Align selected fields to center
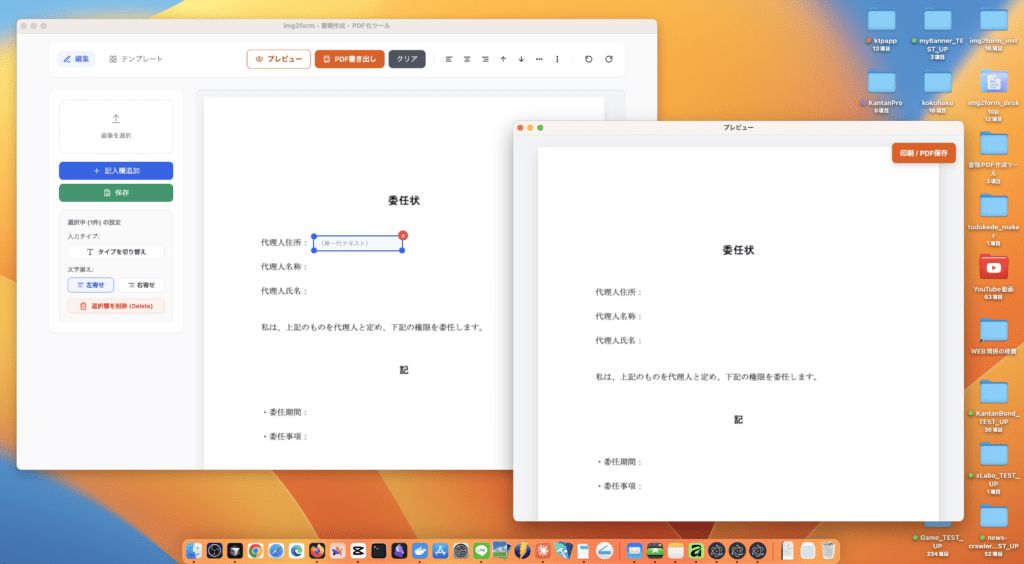 tap(467, 59)
